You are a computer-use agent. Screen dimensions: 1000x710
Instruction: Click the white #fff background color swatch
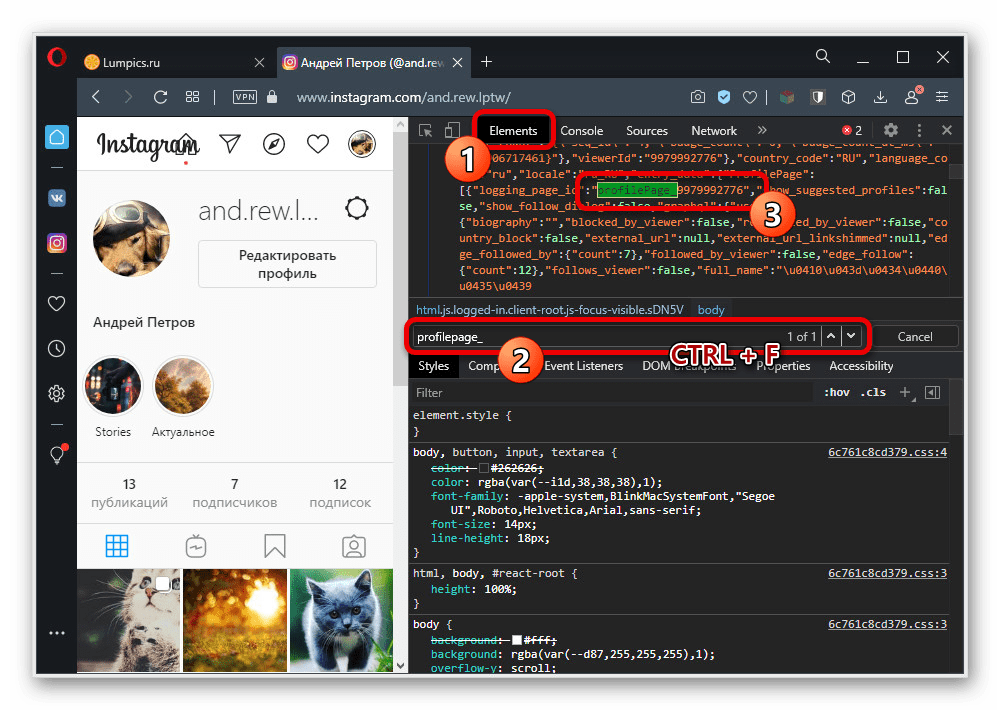517,639
